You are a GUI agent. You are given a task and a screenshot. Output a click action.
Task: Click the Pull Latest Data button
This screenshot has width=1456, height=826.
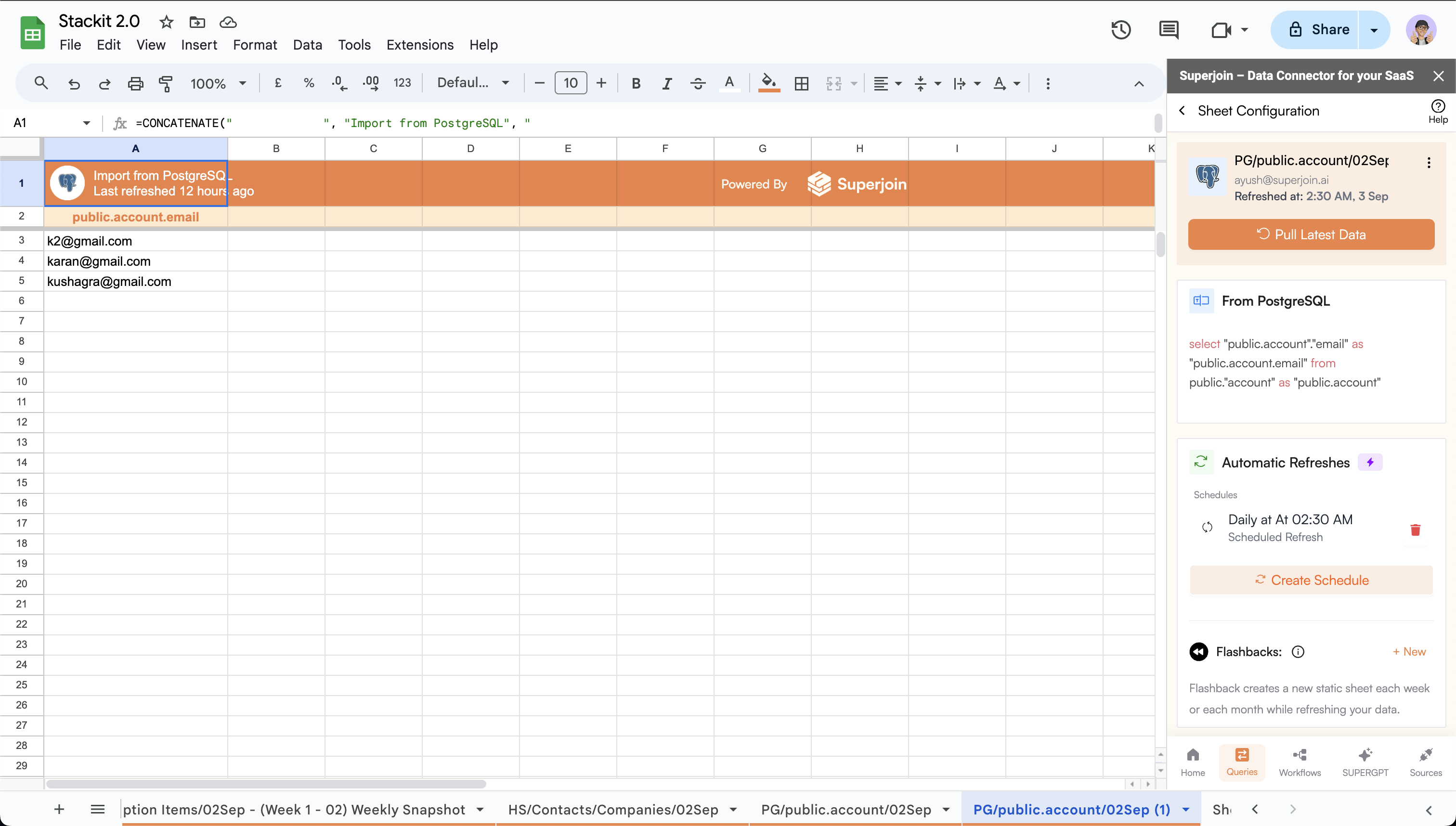point(1311,234)
